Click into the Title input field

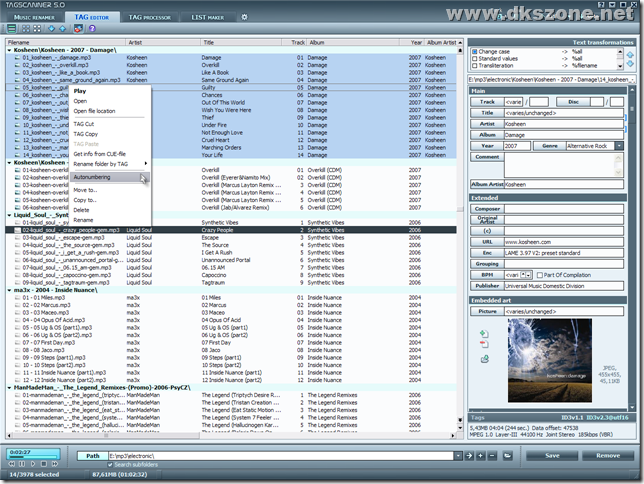click(564, 113)
